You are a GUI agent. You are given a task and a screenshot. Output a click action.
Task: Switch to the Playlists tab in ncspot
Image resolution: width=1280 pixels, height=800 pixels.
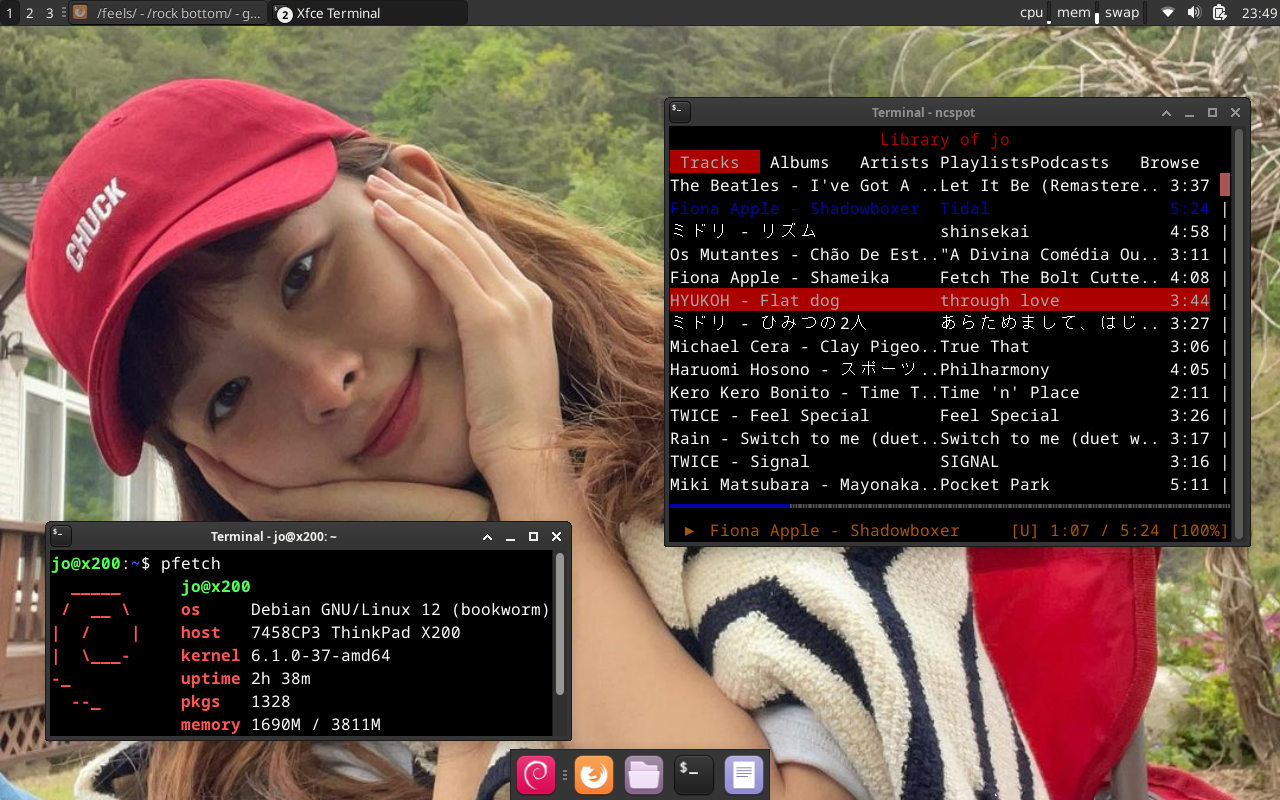click(984, 162)
